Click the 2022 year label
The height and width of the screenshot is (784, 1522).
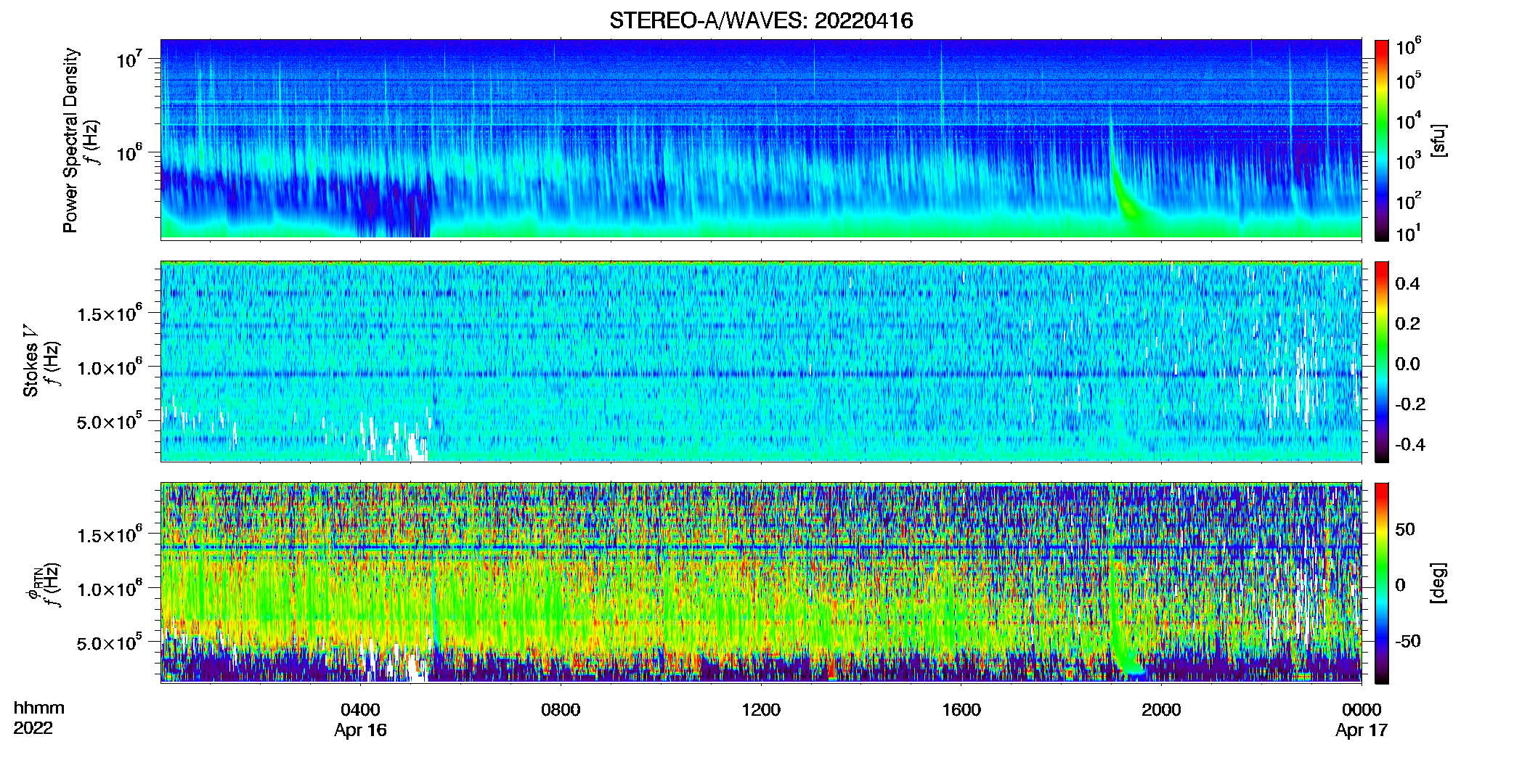coord(33,728)
